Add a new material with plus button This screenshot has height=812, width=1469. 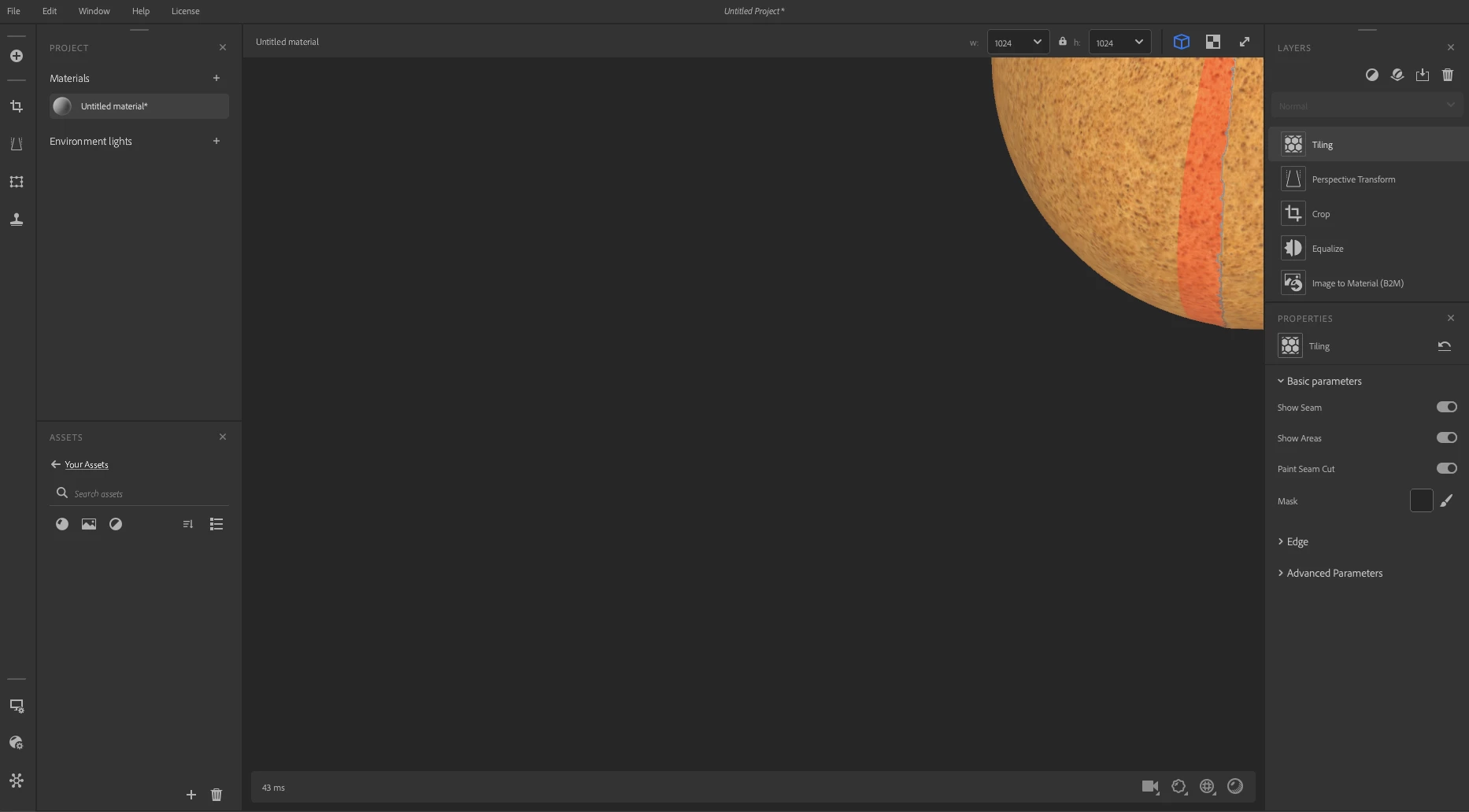pyautogui.click(x=216, y=78)
